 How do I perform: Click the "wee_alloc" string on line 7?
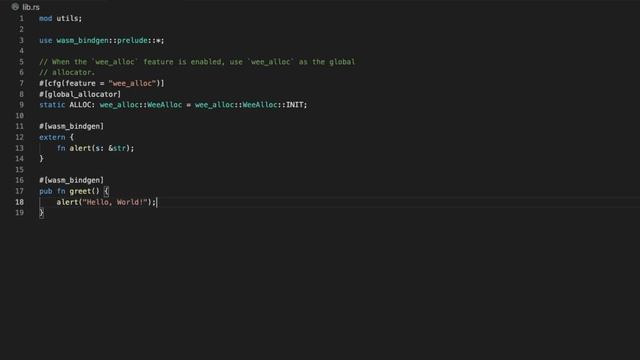tap(132, 83)
